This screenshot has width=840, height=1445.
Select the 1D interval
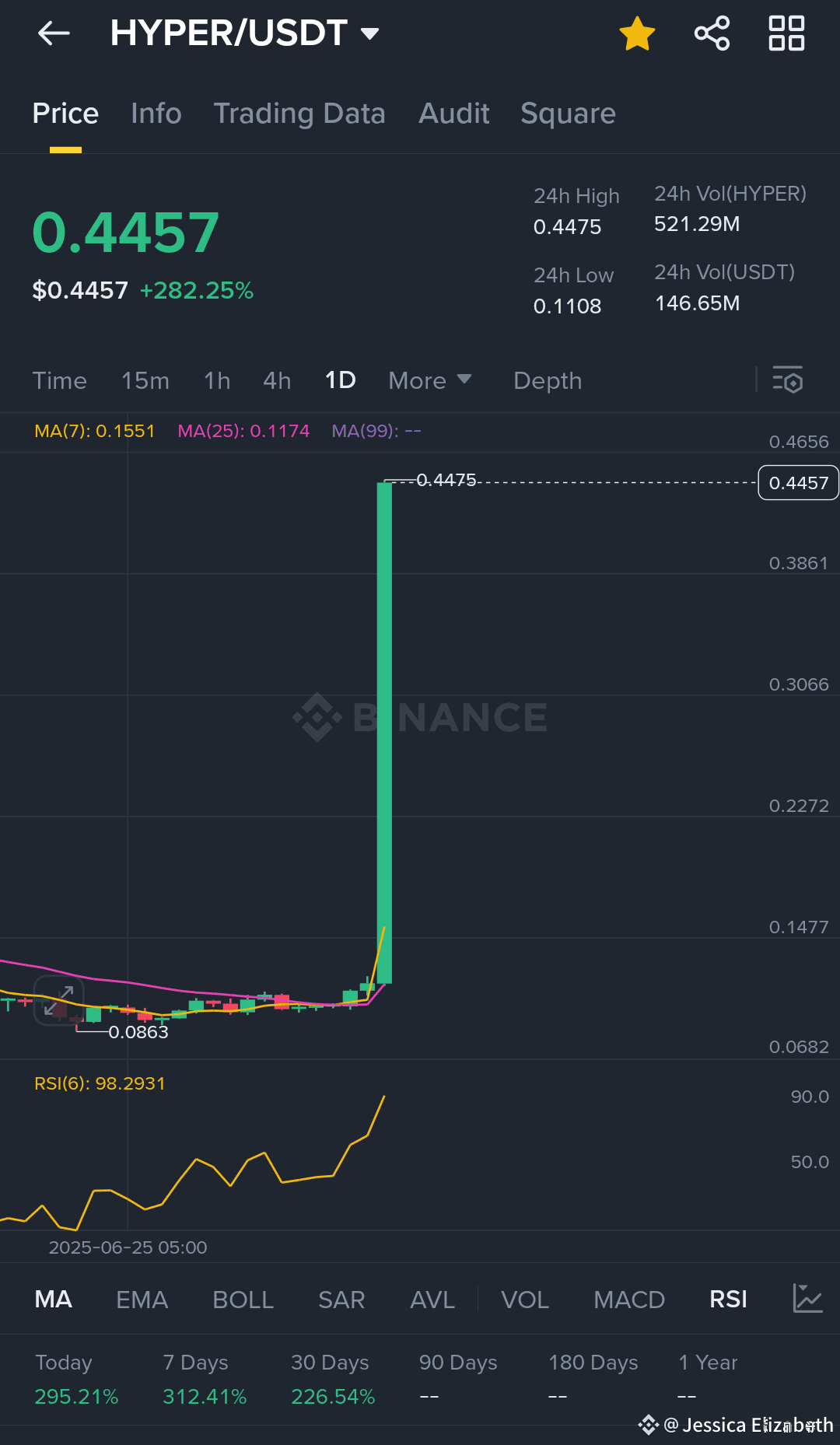tap(340, 380)
